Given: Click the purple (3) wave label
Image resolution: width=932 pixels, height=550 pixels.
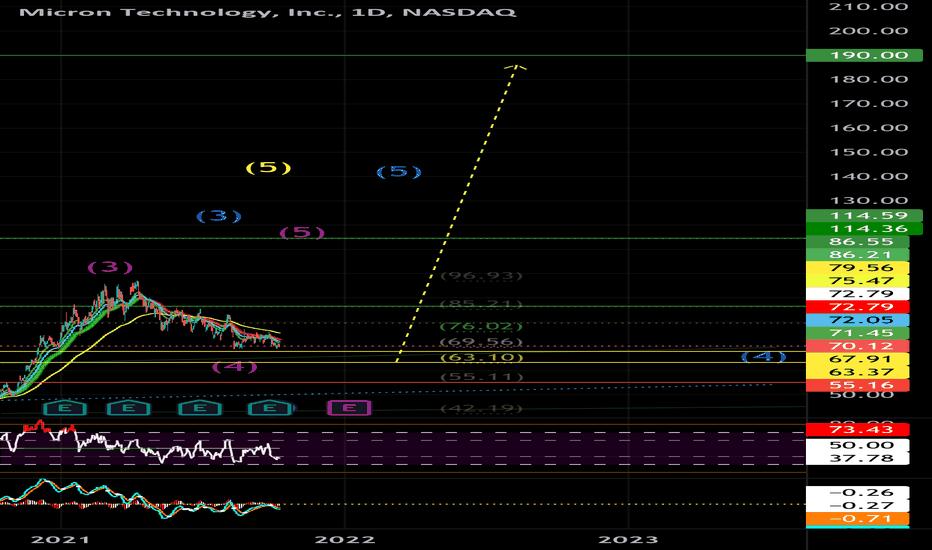Looking at the screenshot, I should [110, 267].
